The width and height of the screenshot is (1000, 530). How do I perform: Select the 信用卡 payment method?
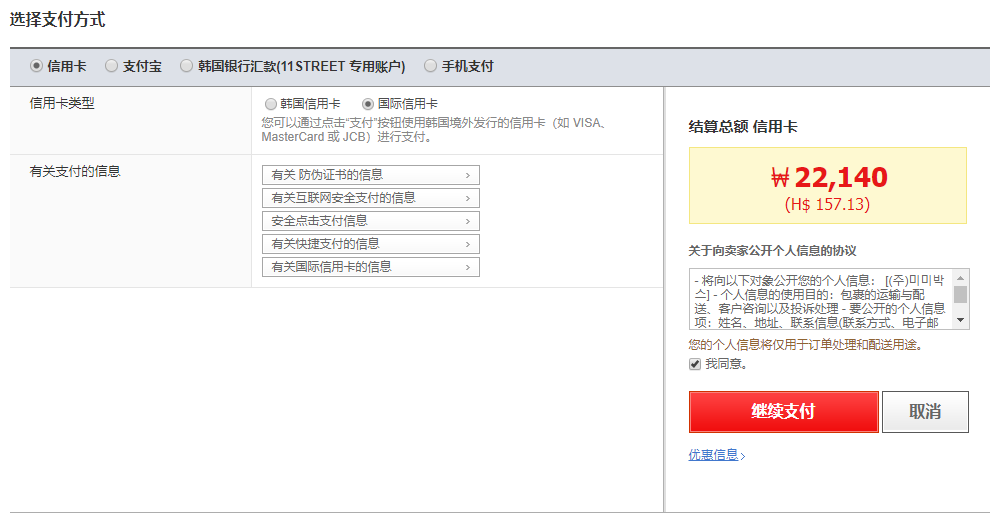[x=37, y=67]
